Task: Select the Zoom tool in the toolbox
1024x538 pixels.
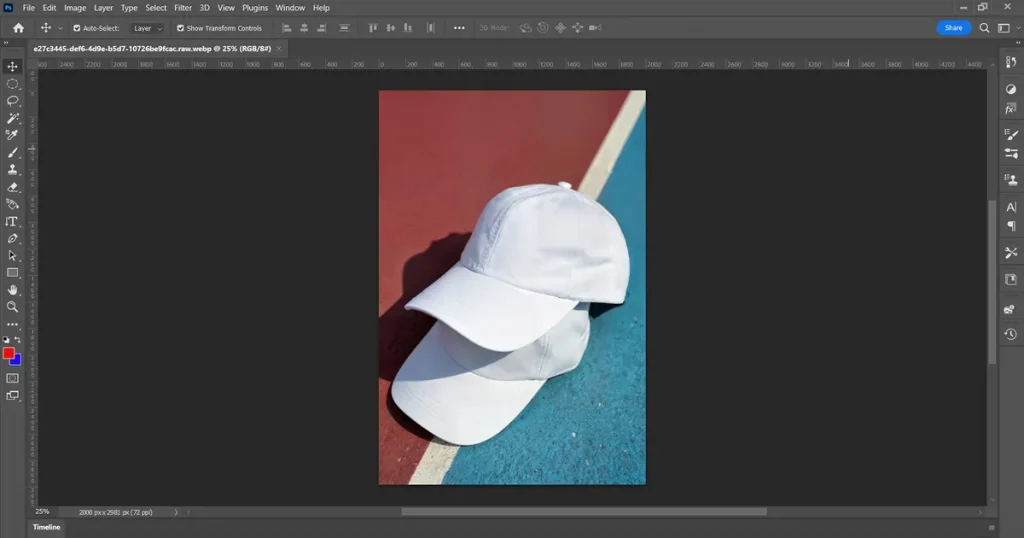Action: tap(12, 307)
